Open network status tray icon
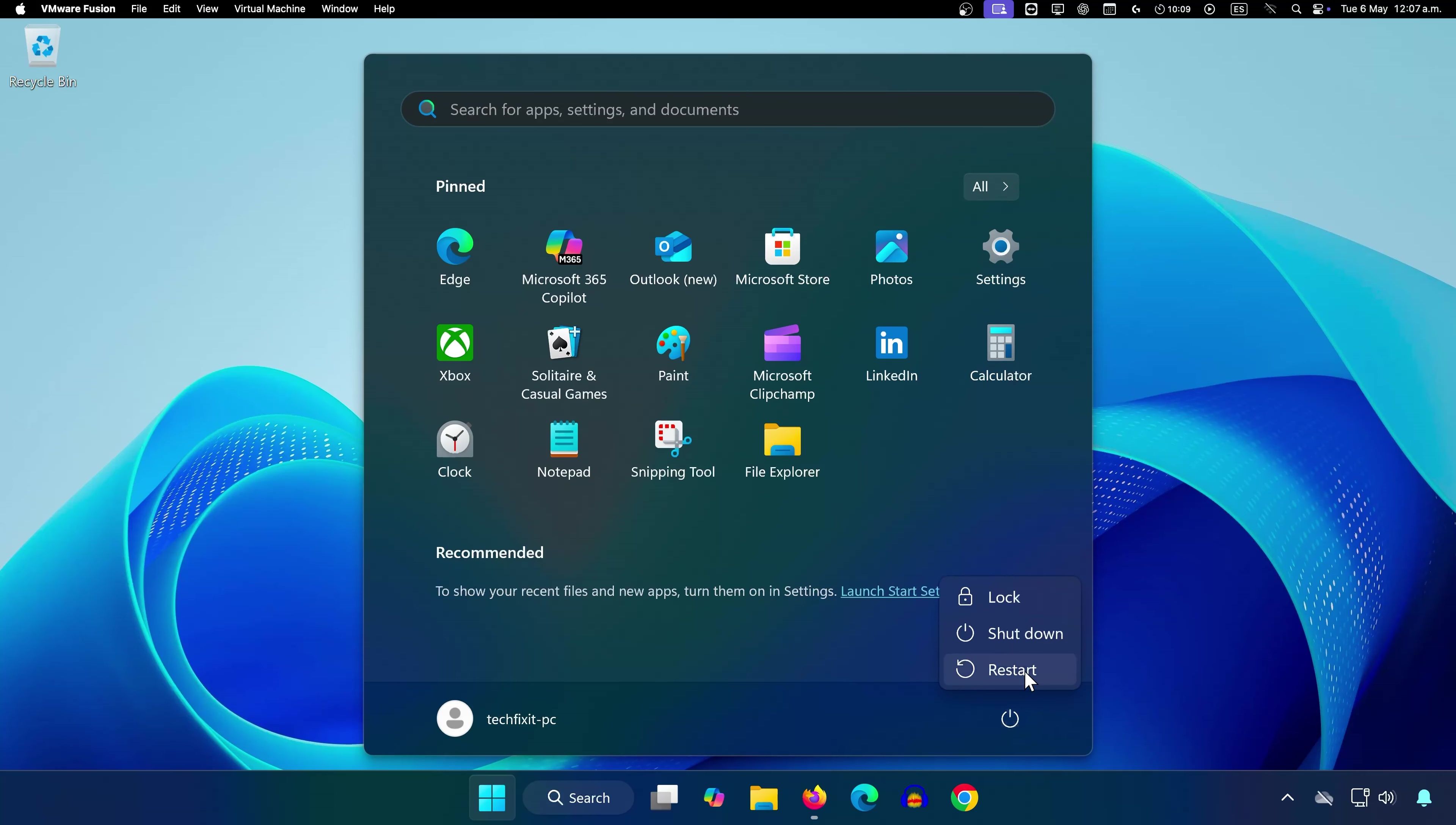The width and height of the screenshot is (1456, 825). (x=1360, y=798)
